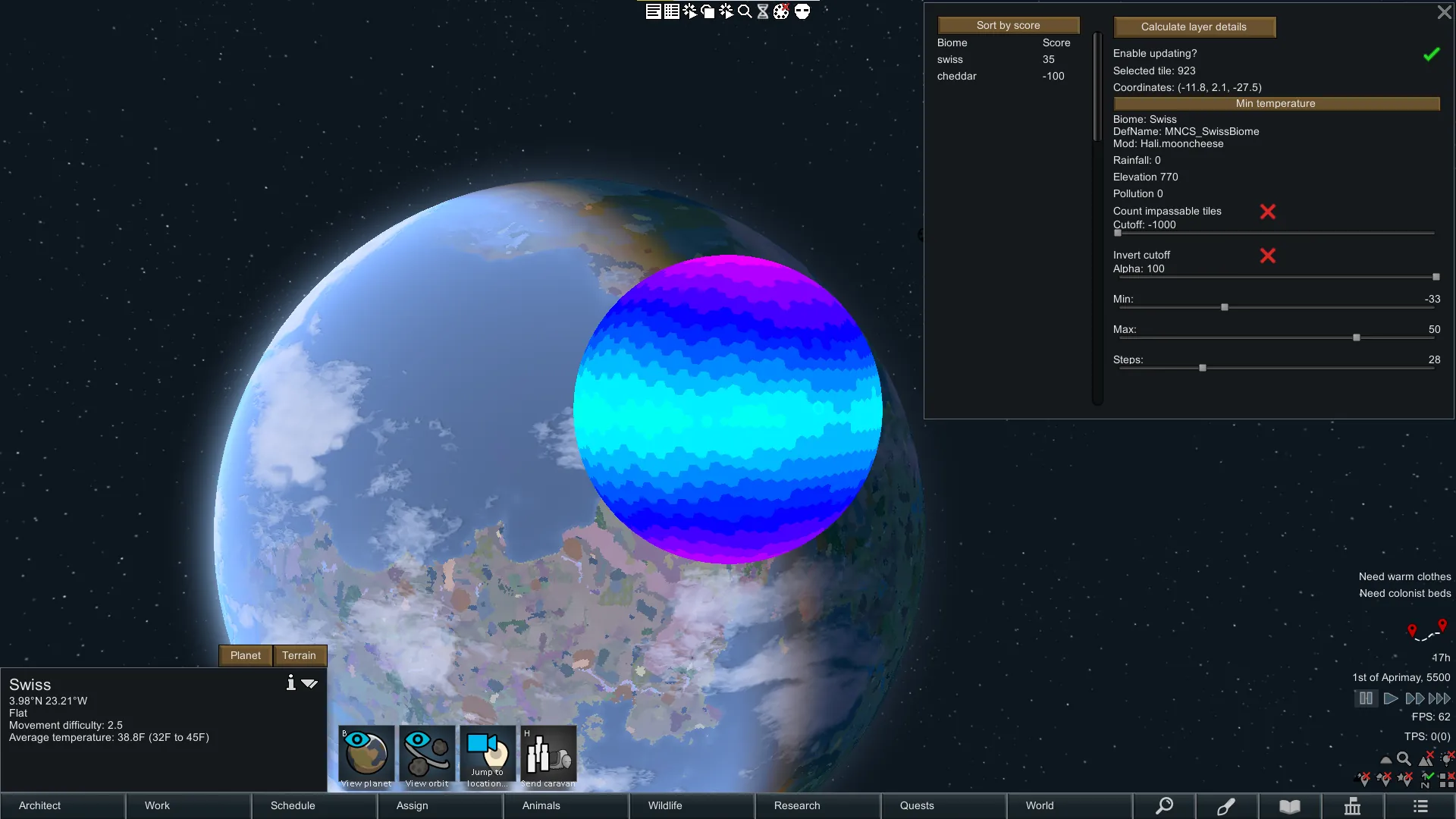The image size is (1456, 819).
Task: Click the hourglass icon in top toolbar
Action: pos(763,11)
